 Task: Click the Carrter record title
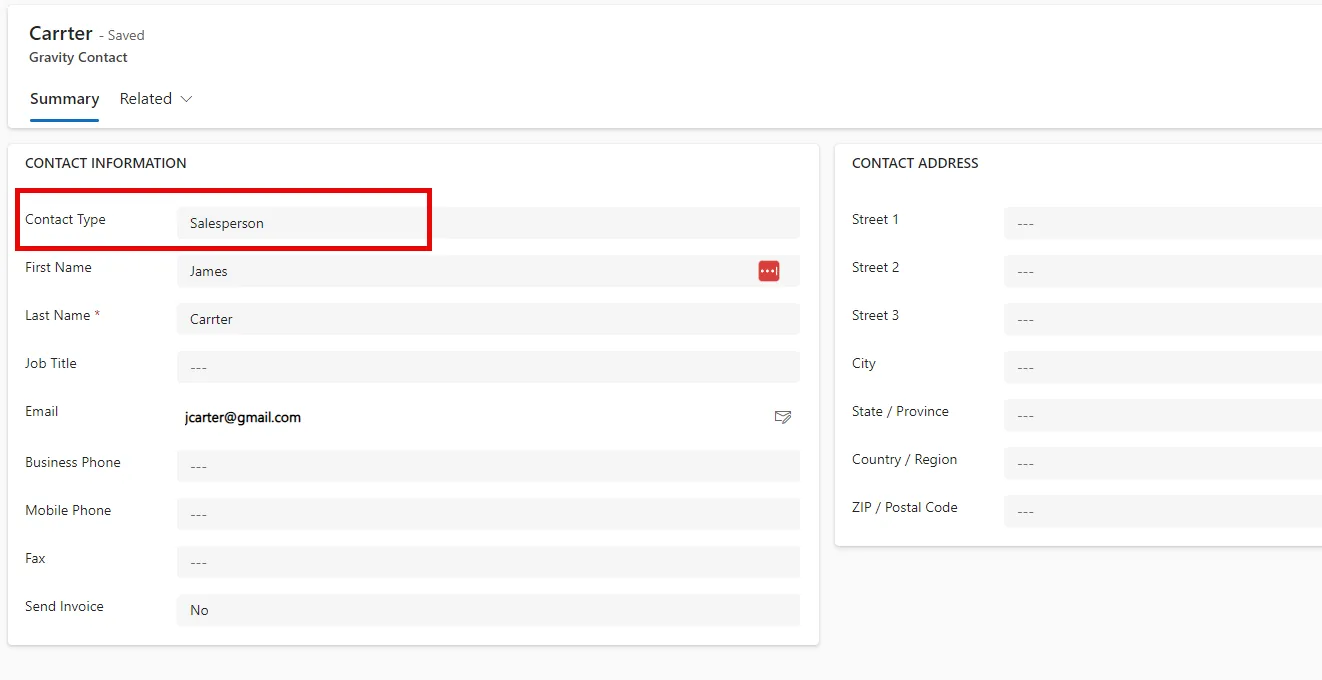point(61,33)
